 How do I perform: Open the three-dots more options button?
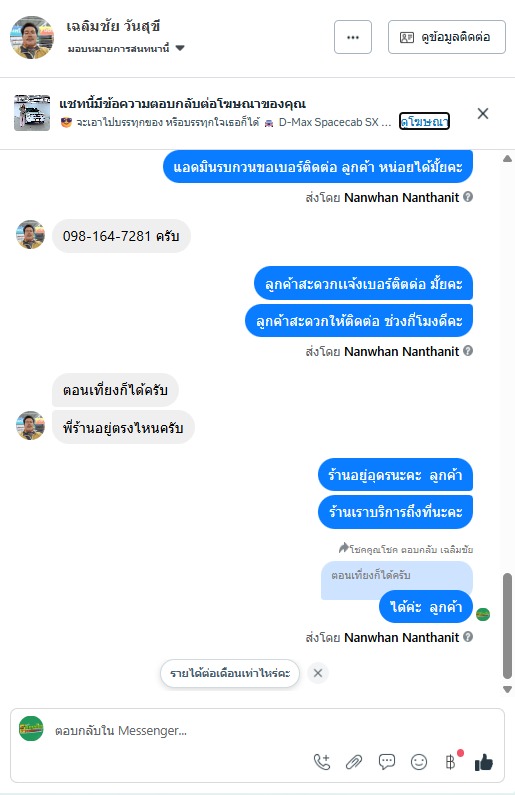point(353,37)
